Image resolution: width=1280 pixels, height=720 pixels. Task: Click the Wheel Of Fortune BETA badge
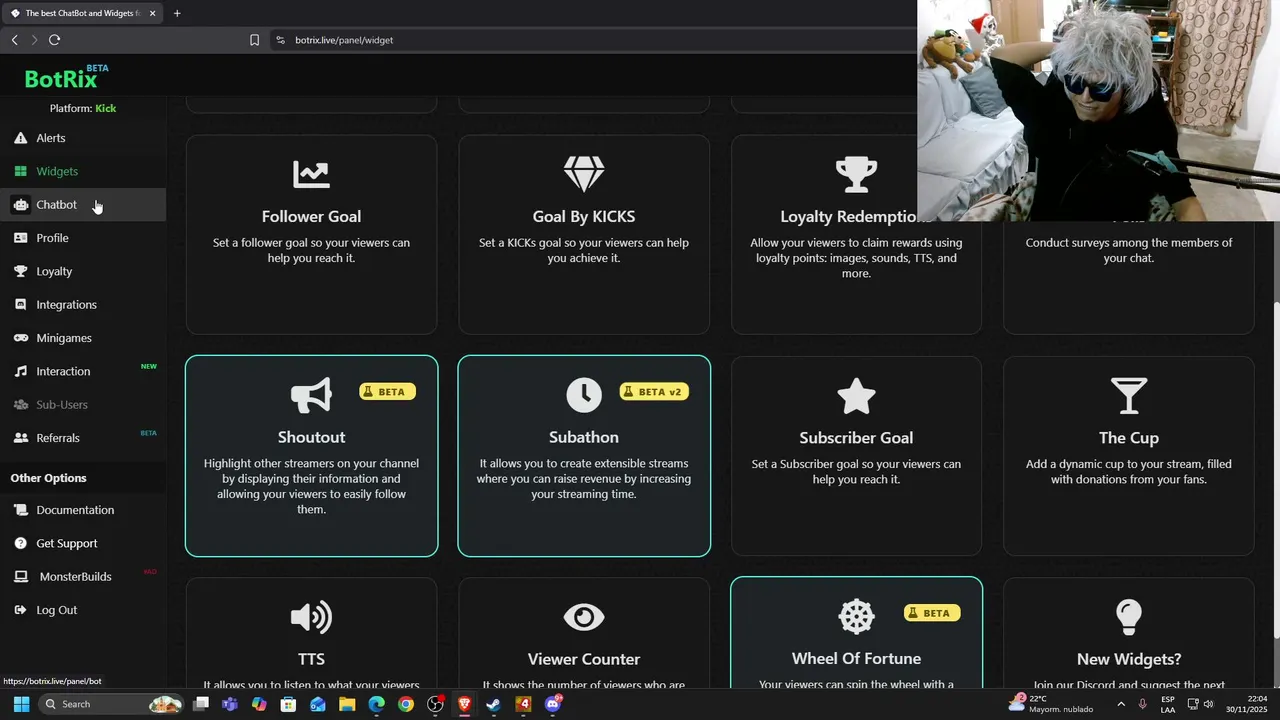[x=932, y=613]
